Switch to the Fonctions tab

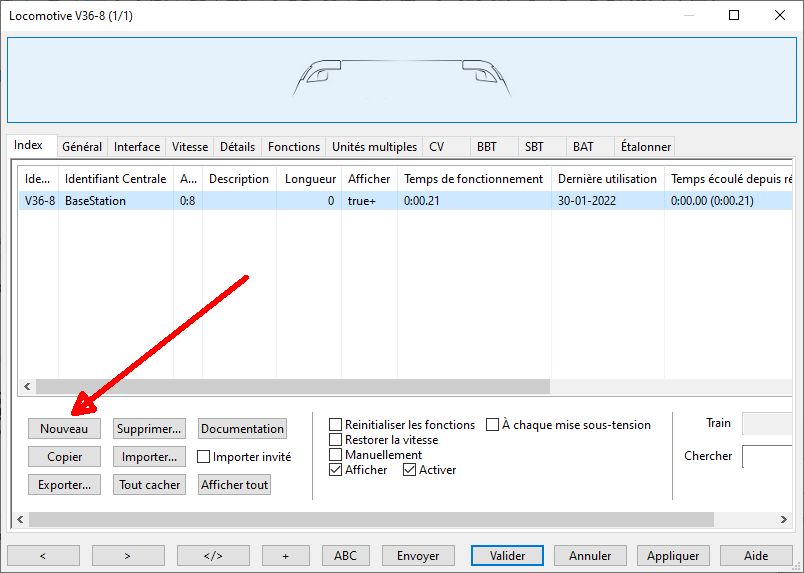pos(294,147)
